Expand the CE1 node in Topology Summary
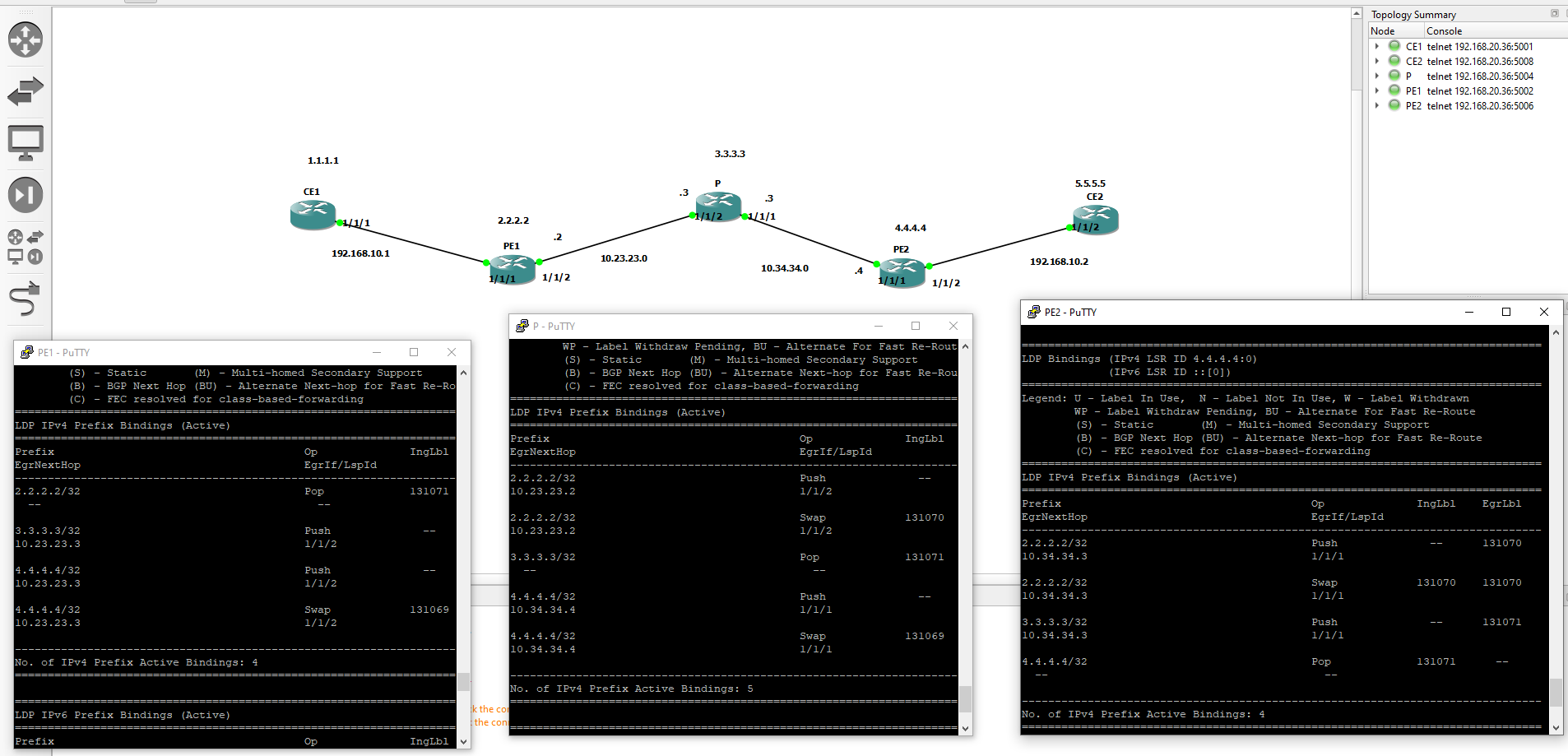This screenshot has height=756, width=1568. (x=1377, y=47)
